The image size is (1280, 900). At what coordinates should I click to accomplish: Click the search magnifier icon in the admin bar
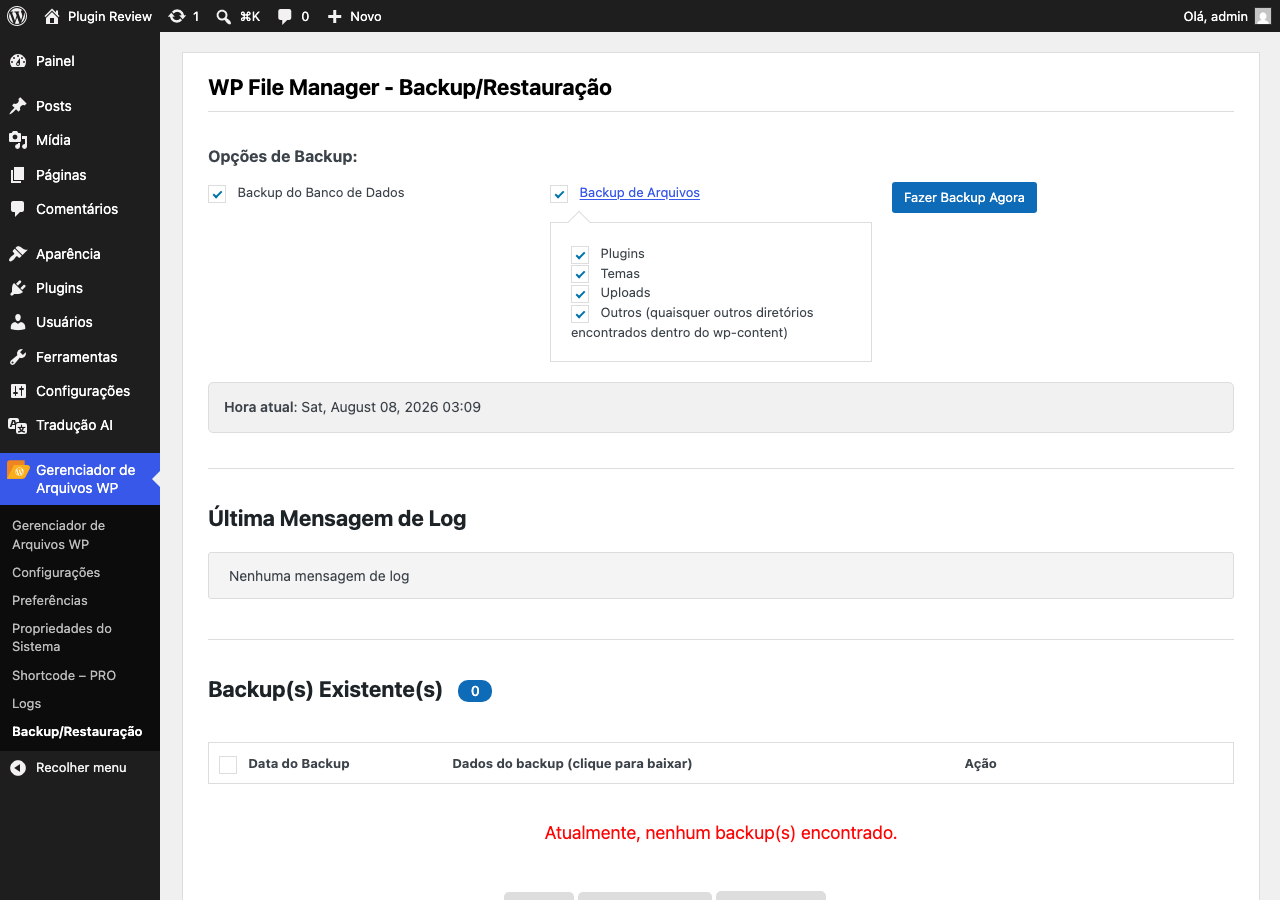(x=224, y=16)
